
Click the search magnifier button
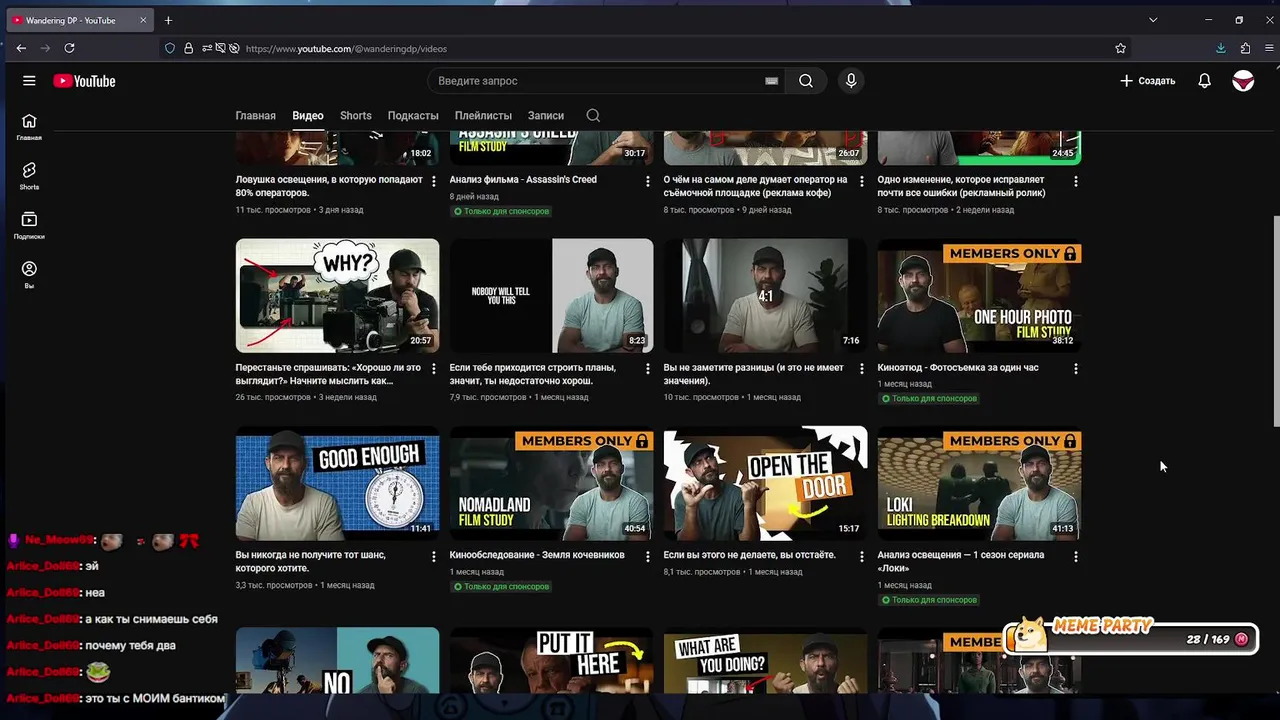pos(806,81)
